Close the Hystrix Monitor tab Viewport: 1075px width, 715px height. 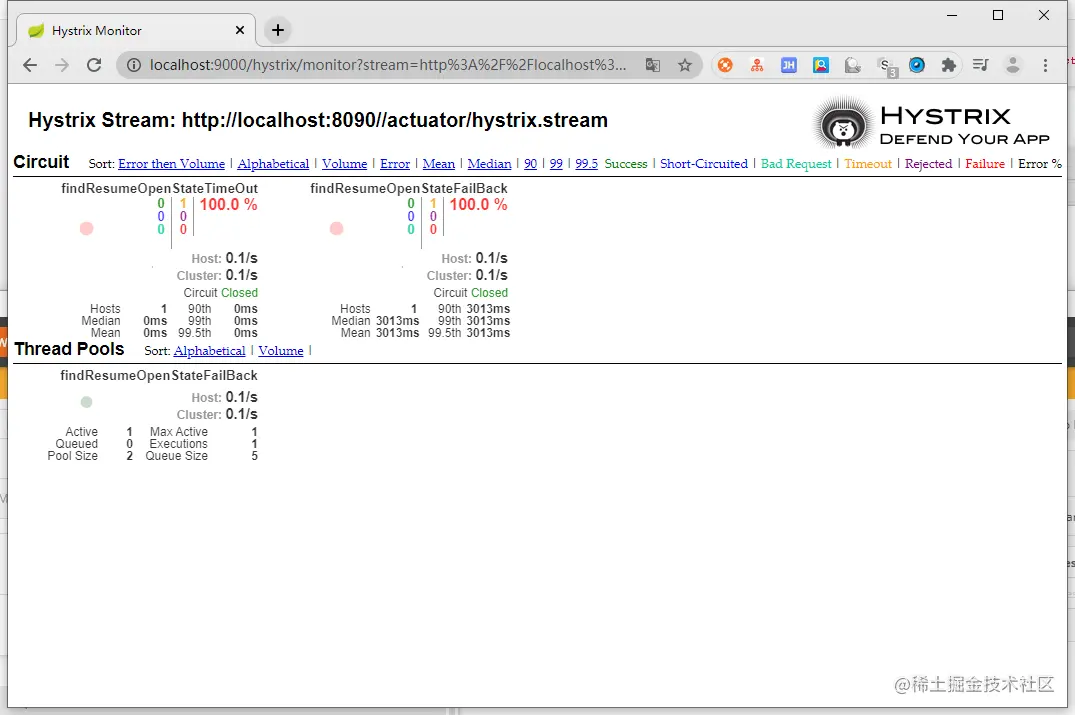coord(239,30)
